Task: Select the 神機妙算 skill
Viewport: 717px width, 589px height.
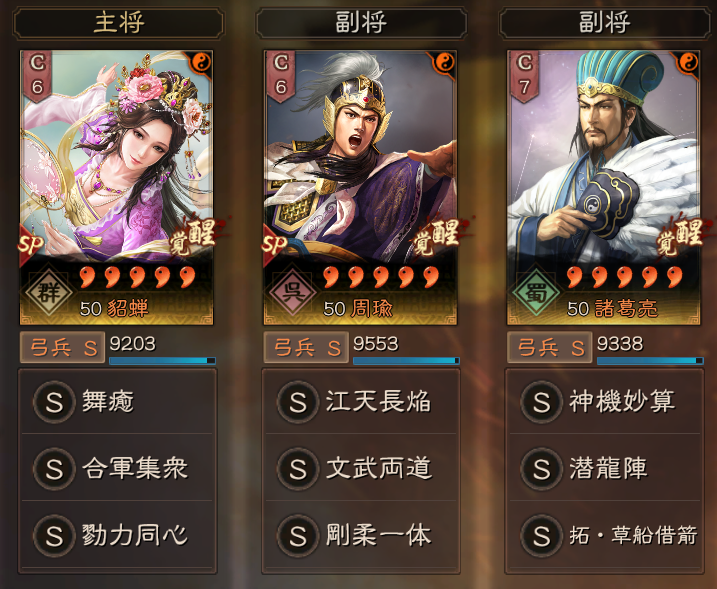Action: (x=605, y=402)
